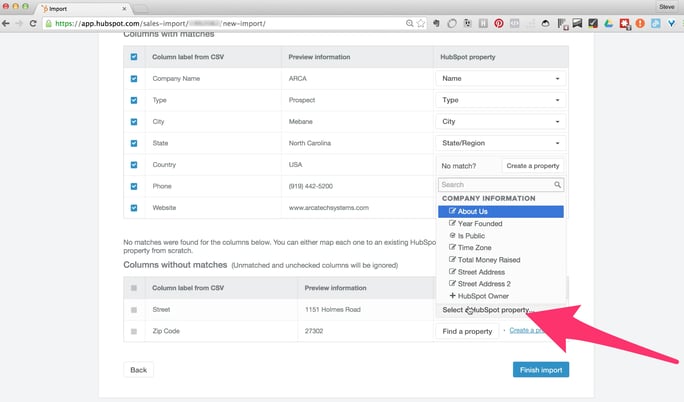Screen dimensions: 684x402
Task: Click the 27302 preview value
Action: coord(314,331)
